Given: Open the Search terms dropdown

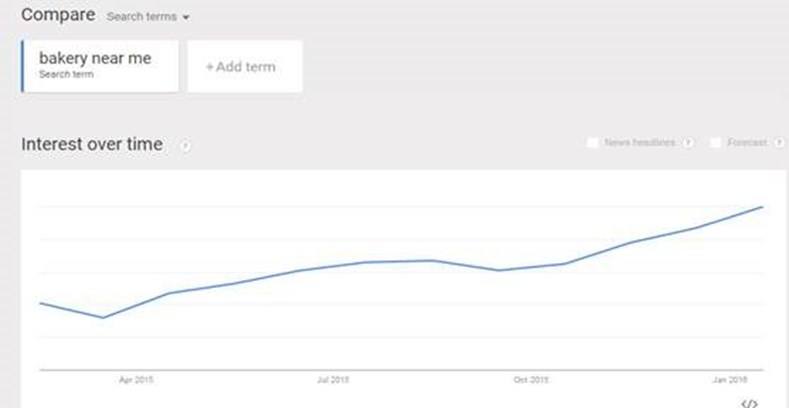Looking at the screenshot, I should [x=148, y=17].
